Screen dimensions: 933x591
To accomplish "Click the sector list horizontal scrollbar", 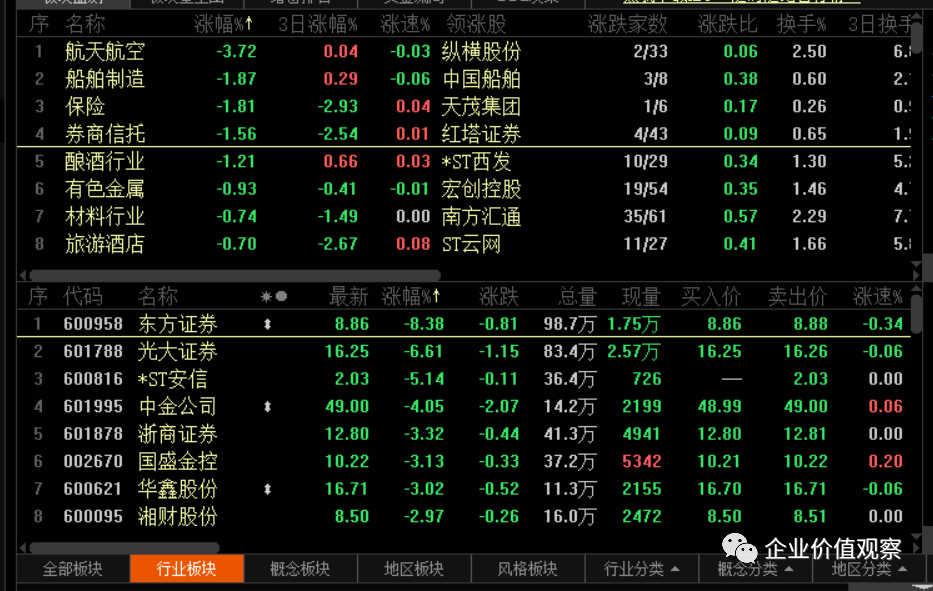I will 235,275.
